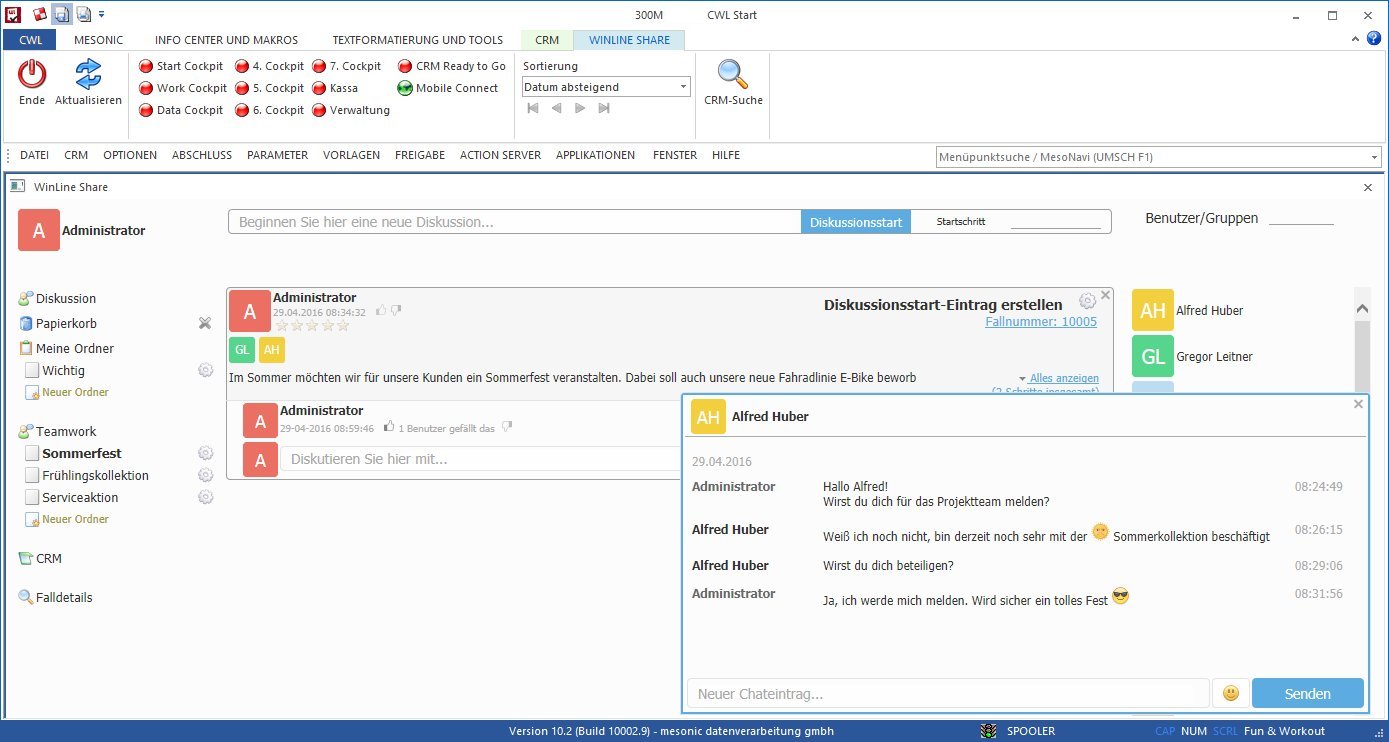The height and width of the screenshot is (742, 1389).
Task: Open the Fallnummer: 10005 link
Action: pyautogui.click(x=1040, y=322)
